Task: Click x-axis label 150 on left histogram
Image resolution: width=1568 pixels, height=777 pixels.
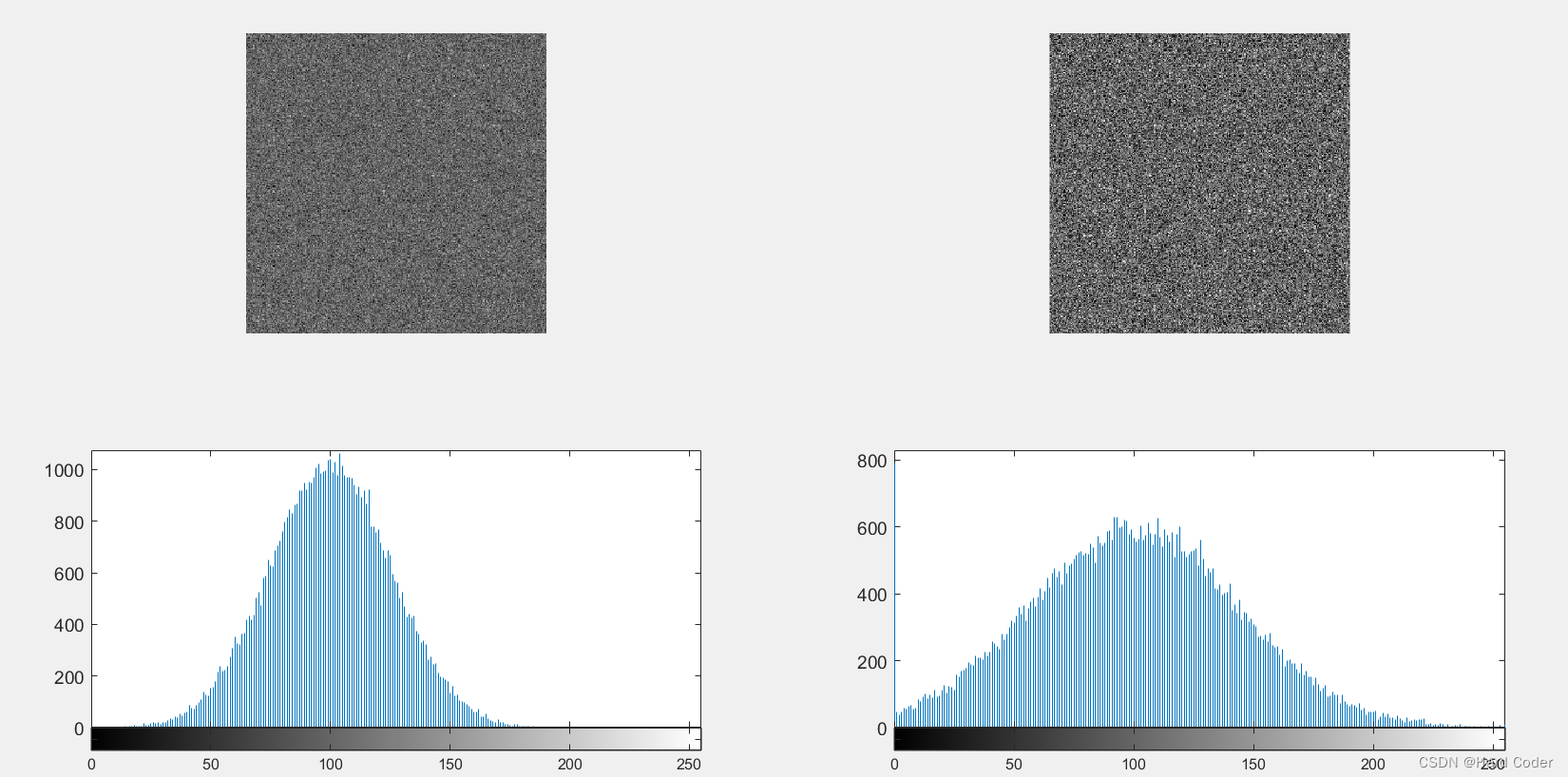Action: pyautogui.click(x=450, y=765)
